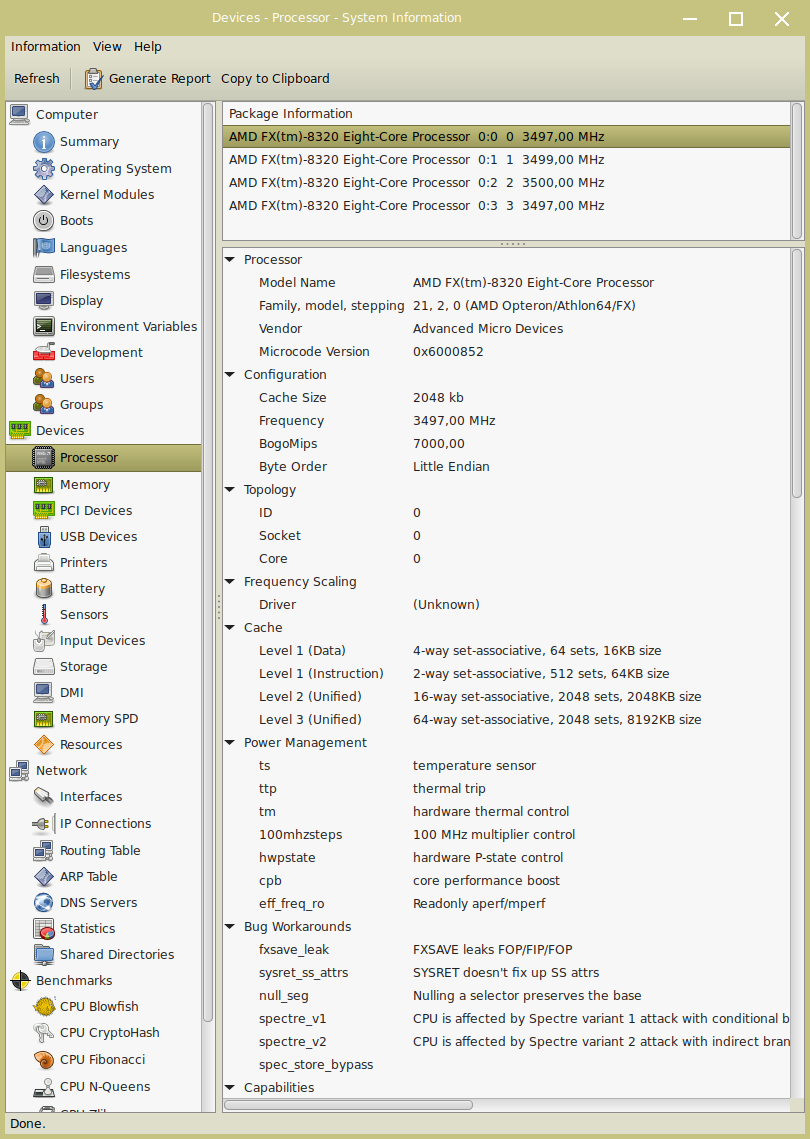Collapse the Topology section
This screenshot has width=810, height=1139.
coord(230,490)
